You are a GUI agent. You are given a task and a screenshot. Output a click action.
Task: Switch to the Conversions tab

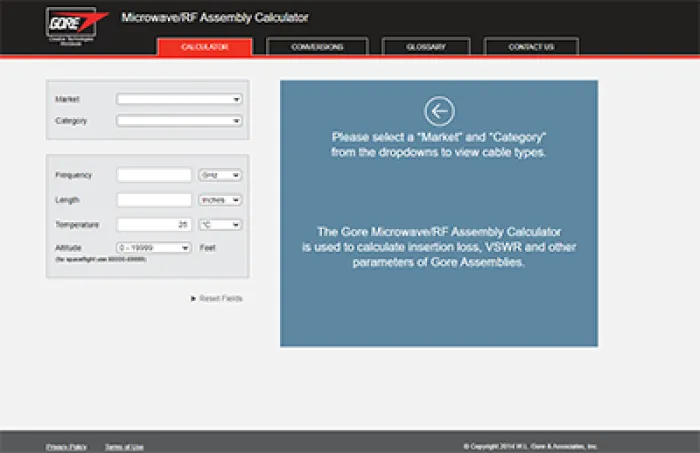click(x=317, y=47)
